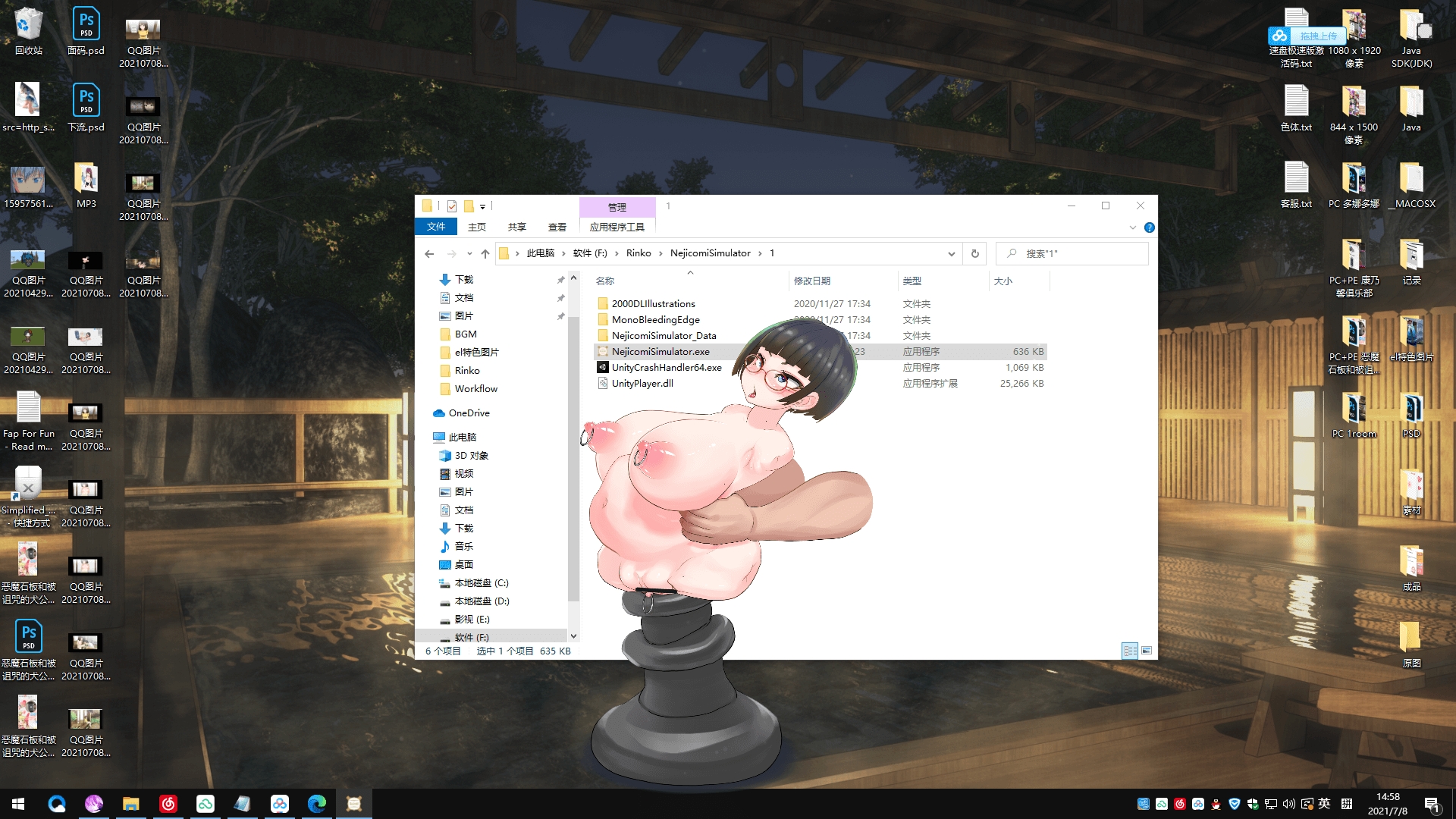This screenshot has width=1456, height=819.
Task: Expand chevron after Rinko breadcrumb
Action: (x=661, y=253)
